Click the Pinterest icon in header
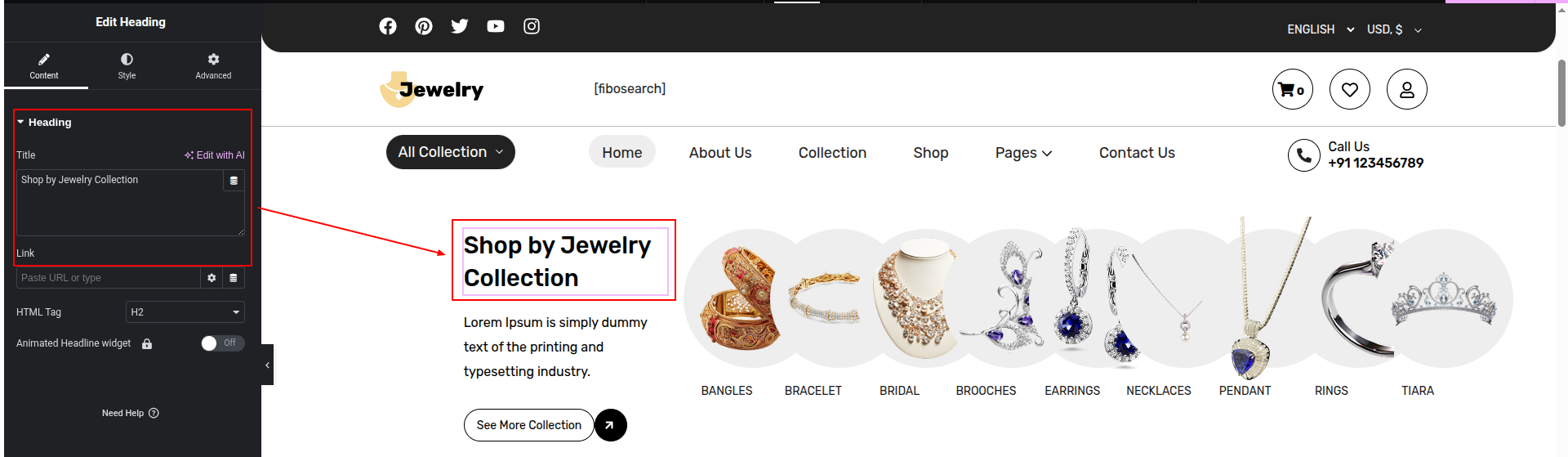This screenshot has height=457, width=1568. (424, 26)
